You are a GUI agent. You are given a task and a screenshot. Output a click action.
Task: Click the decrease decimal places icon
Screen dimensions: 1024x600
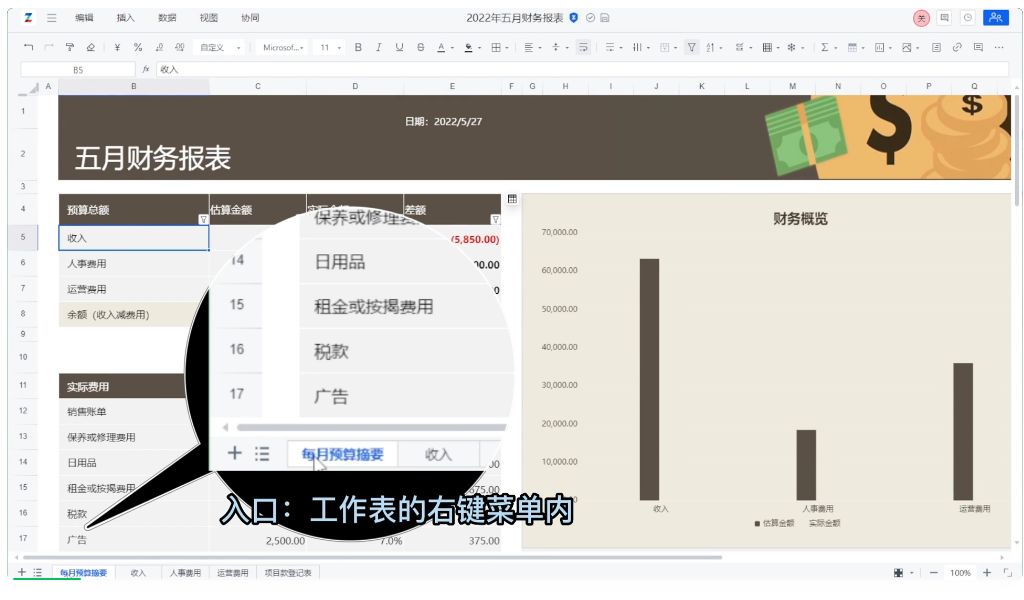pos(159,47)
